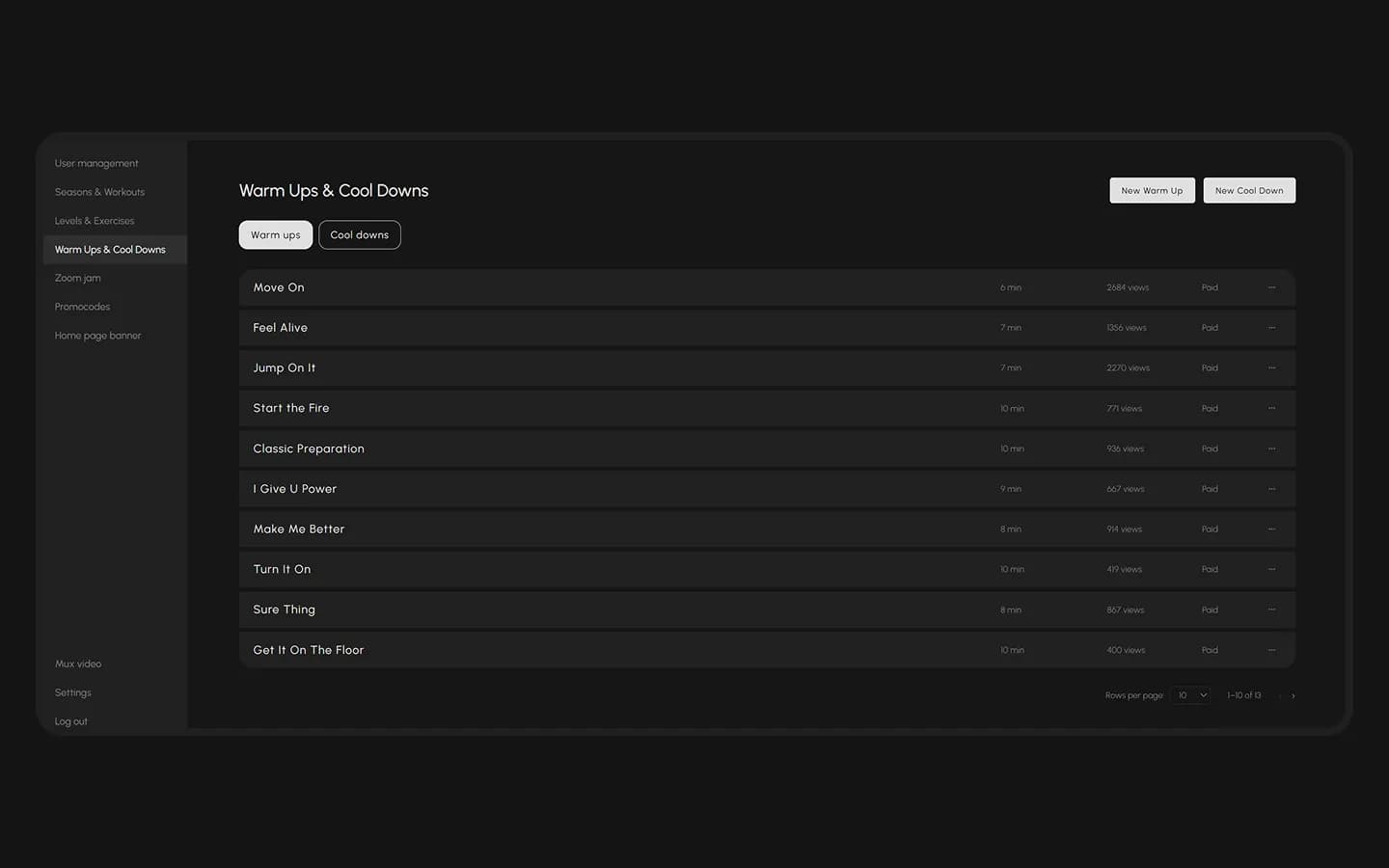Open more options for Make Me Better
This screenshot has height=868, width=1389.
coord(1271,529)
